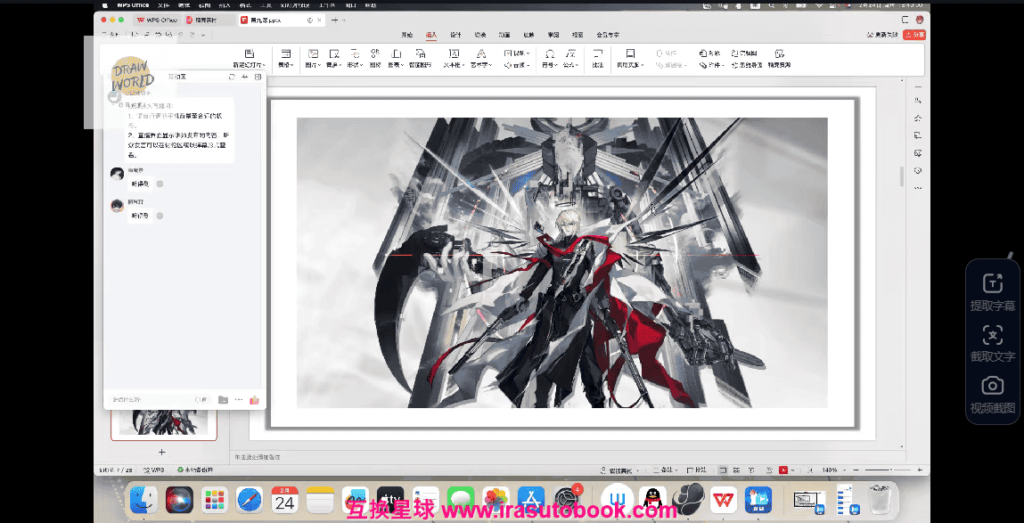Open the File menu in macOS menu bar

click(164, 5)
